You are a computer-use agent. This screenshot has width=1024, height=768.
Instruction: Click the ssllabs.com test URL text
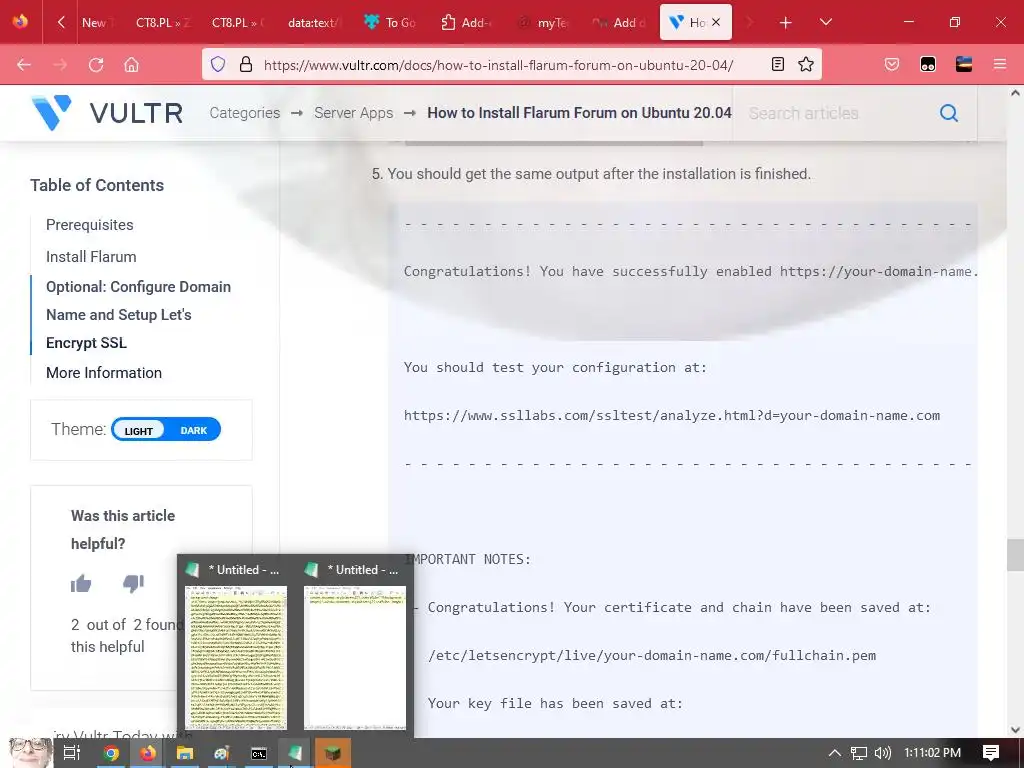672,415
